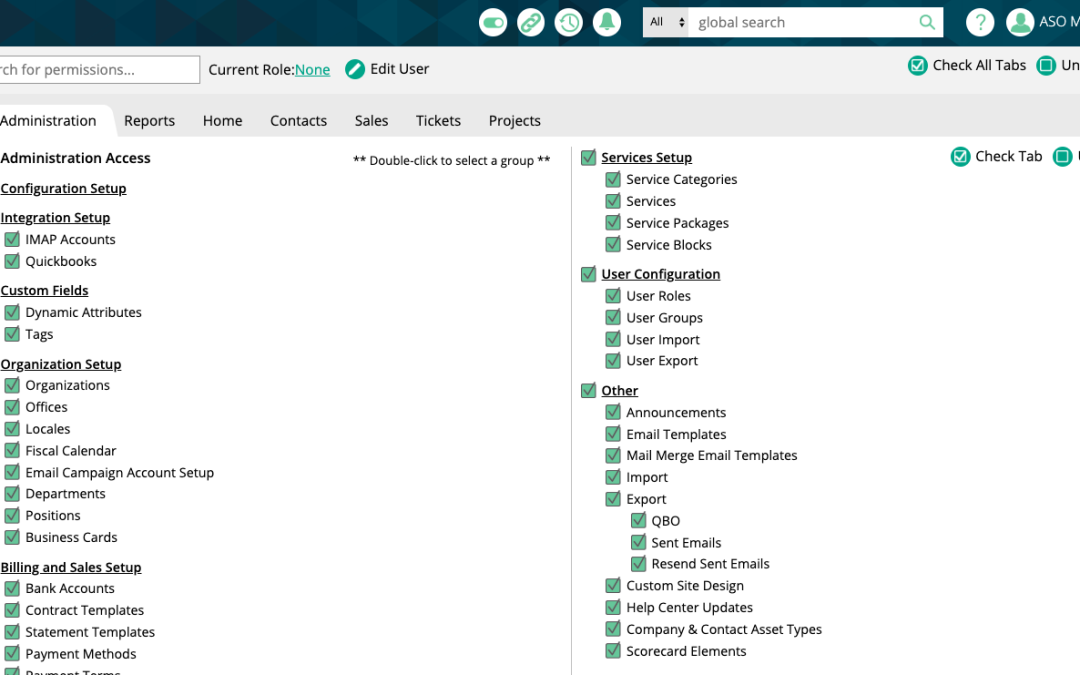Toggle the Other group checkbox
The image size is (1080, 675).
click(588, 391)
